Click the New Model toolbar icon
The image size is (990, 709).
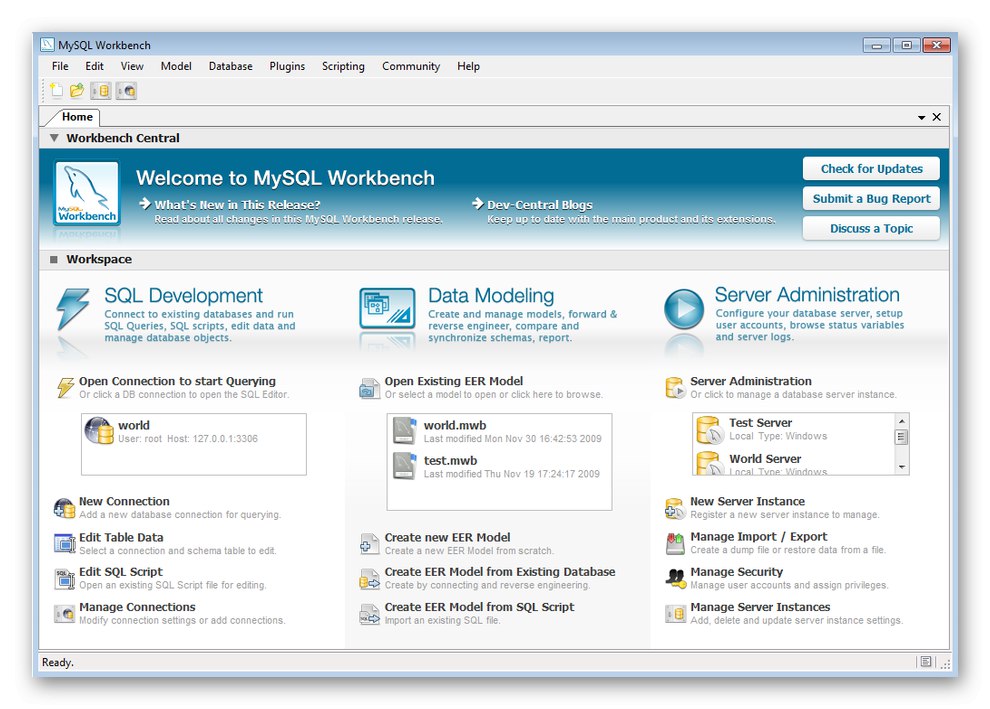[57, 91]
